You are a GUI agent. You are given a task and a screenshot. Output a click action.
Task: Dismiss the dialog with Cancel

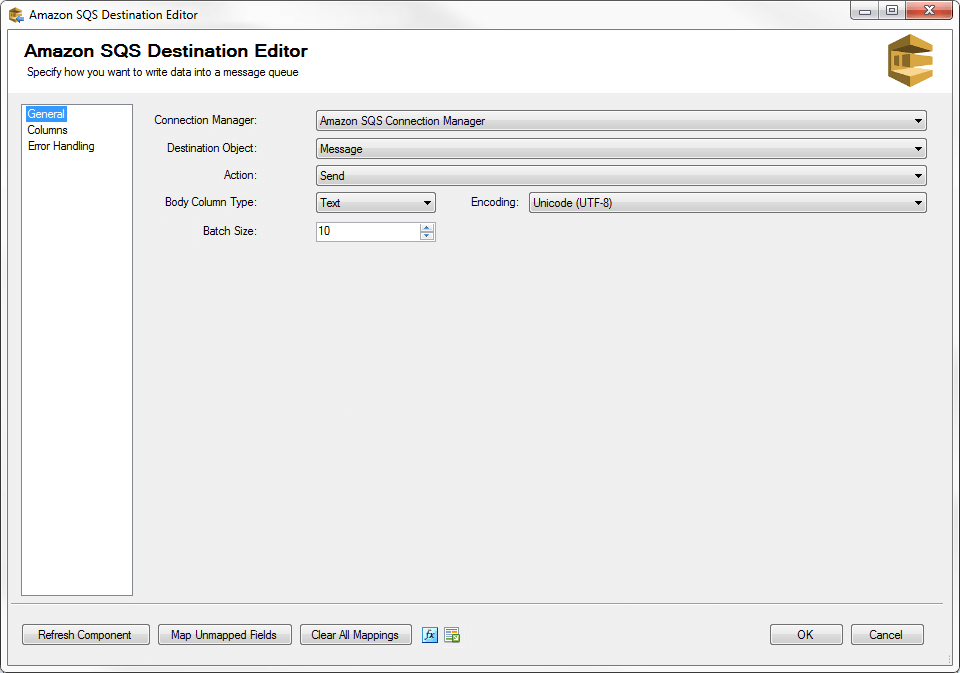click(x=886, y=634)
